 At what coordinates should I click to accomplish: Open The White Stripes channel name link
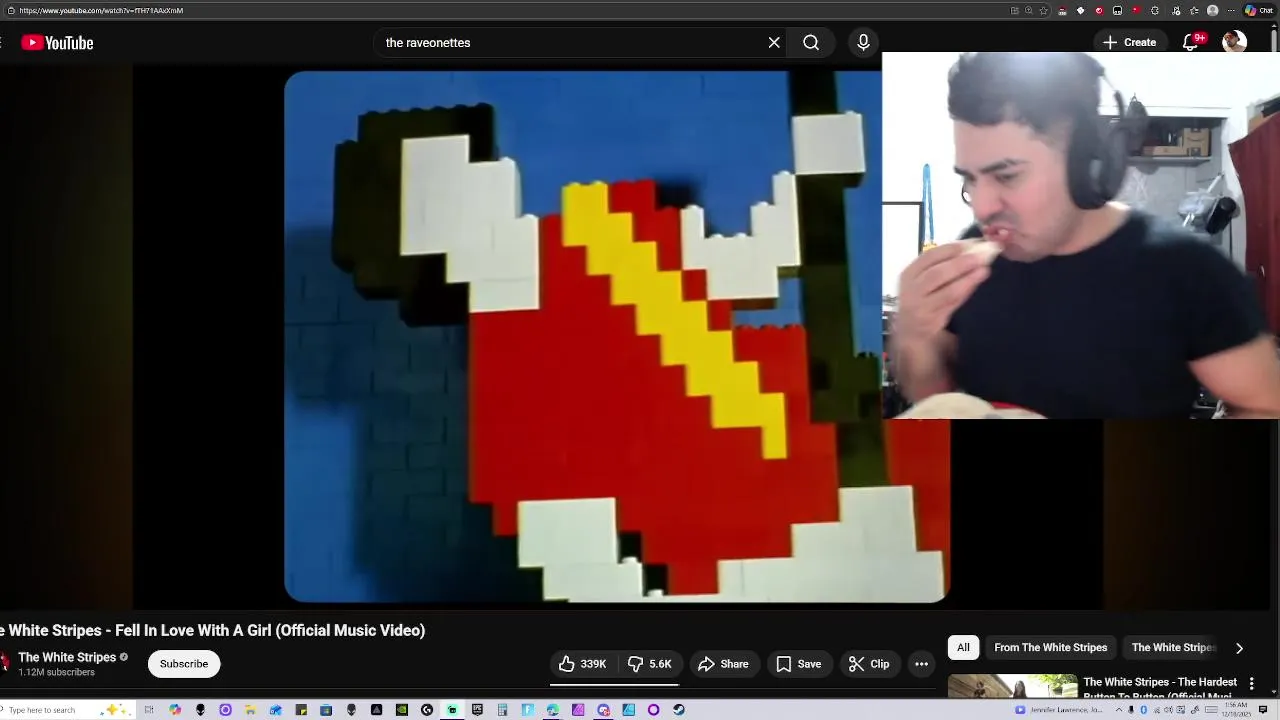click(67, 657)
